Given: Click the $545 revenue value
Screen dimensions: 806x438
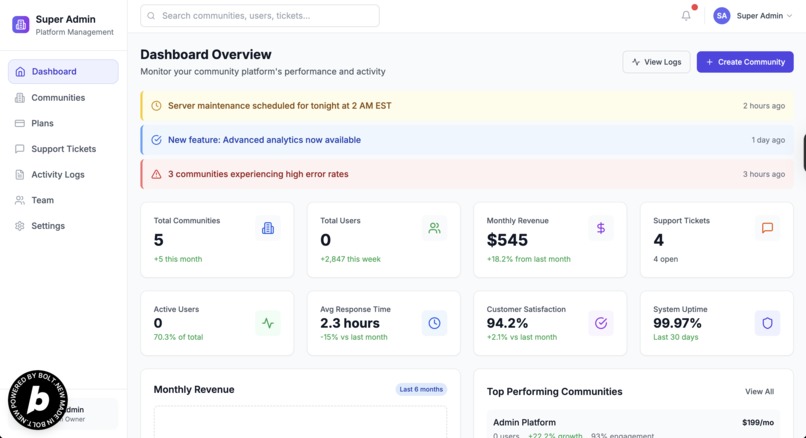Looking at the screenshot, I should (507, 240).
